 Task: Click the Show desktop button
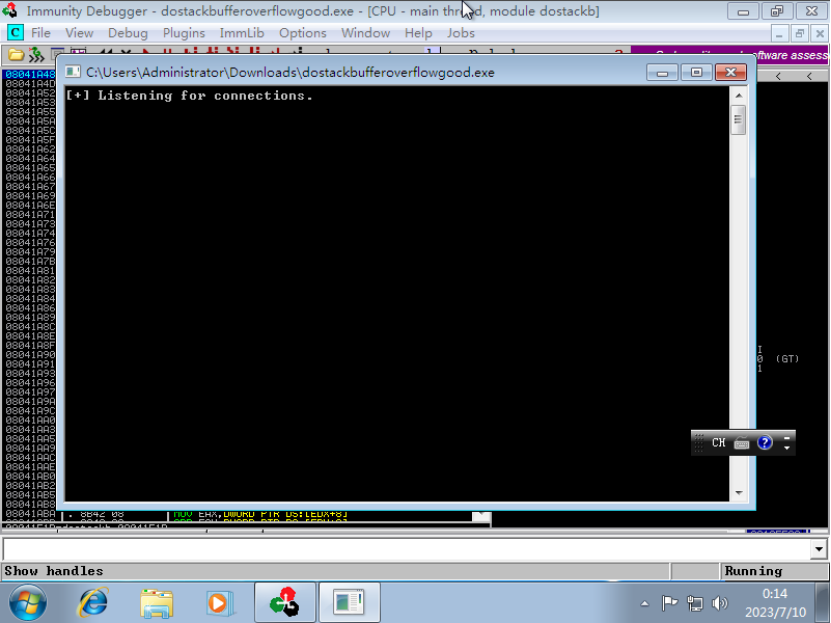coord(824,603)
